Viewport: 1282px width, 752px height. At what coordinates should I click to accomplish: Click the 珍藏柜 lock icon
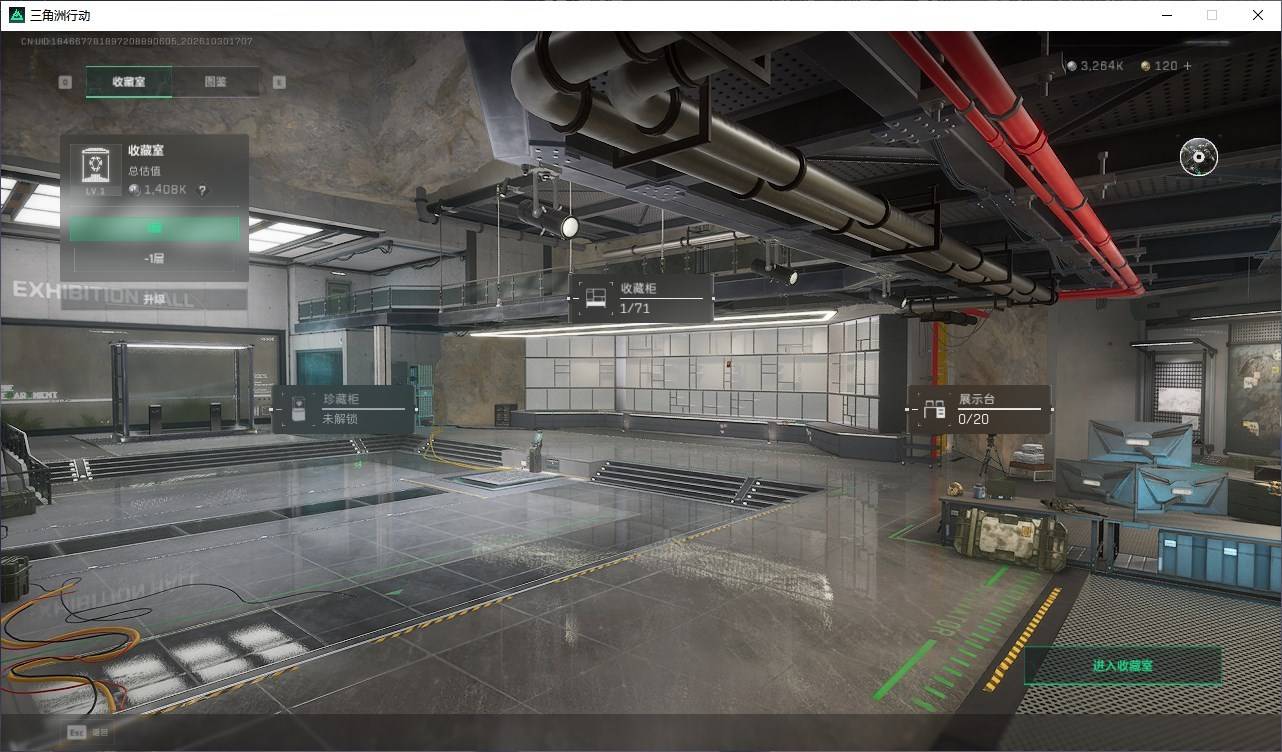pyautogui.click(x=298, y=409)
